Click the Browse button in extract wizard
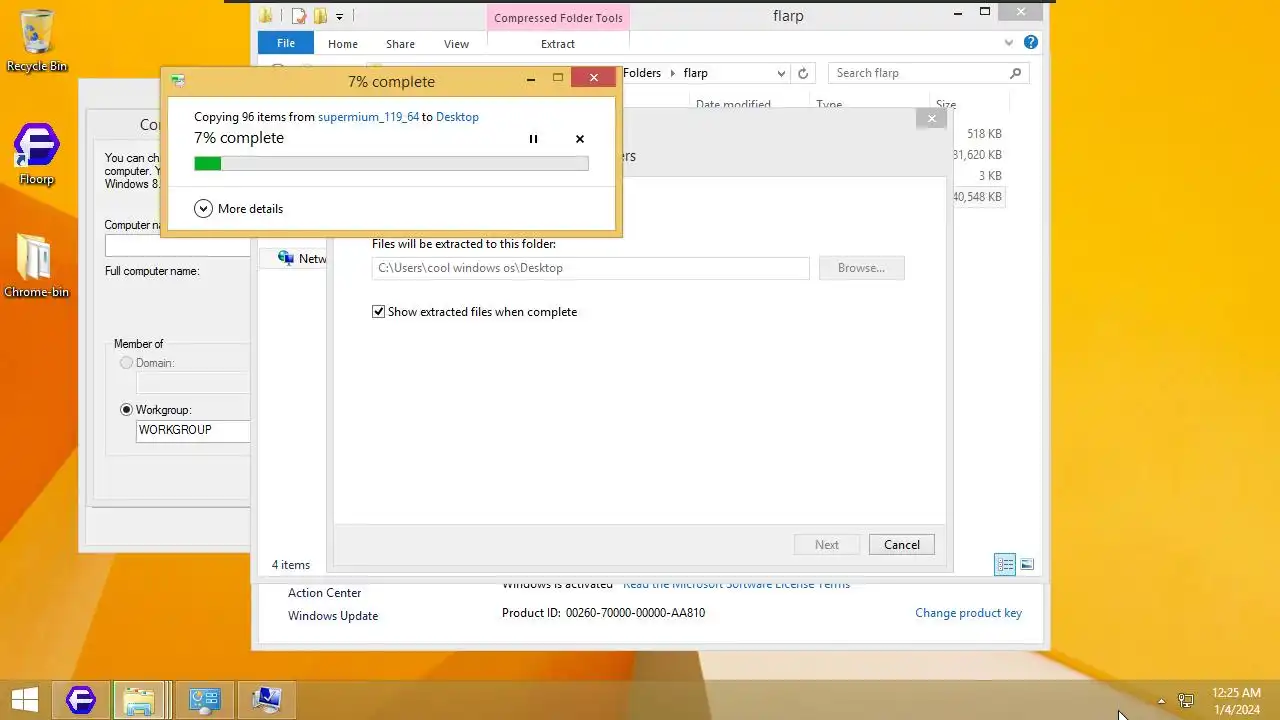This screenshot has width=1280, height=720. (861, 268)
